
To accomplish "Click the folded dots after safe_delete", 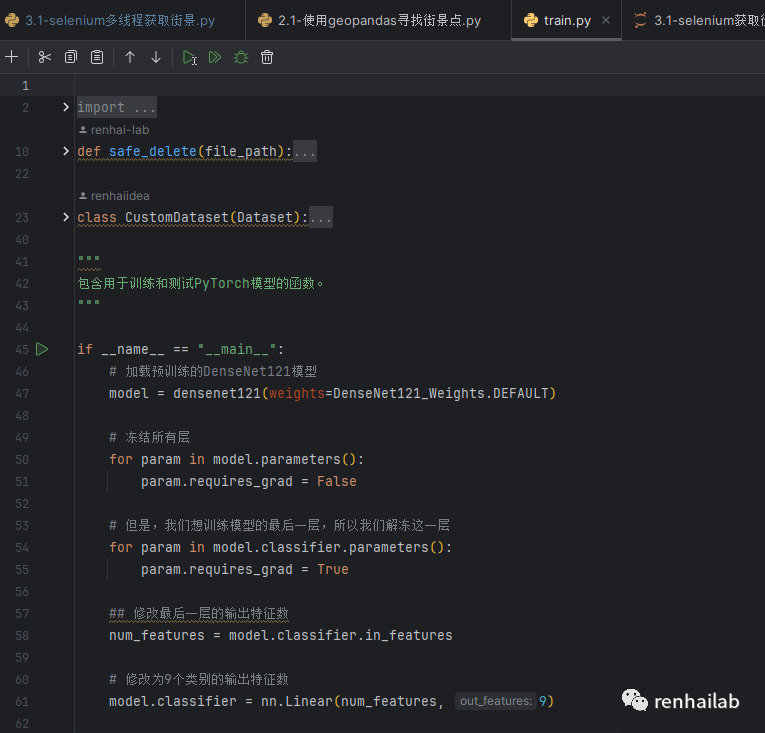I will pos(305,151).
